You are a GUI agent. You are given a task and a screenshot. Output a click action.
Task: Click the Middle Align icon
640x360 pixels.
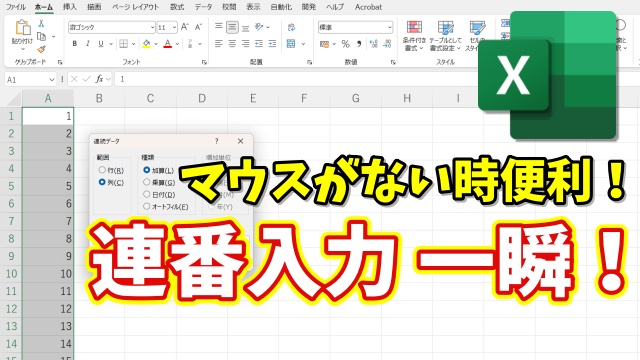pos(232,27)
